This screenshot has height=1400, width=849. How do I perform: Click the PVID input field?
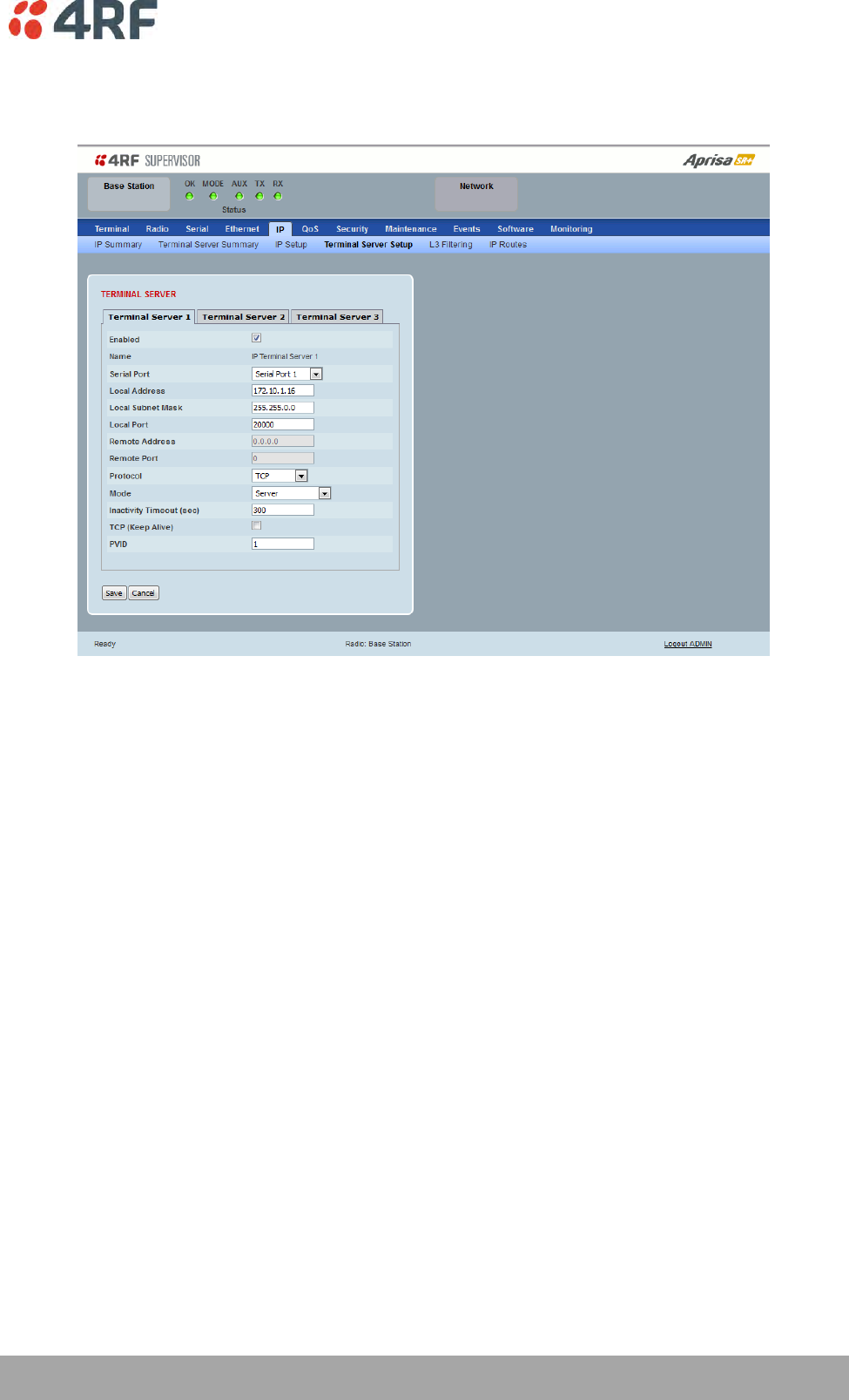(283, 544)
